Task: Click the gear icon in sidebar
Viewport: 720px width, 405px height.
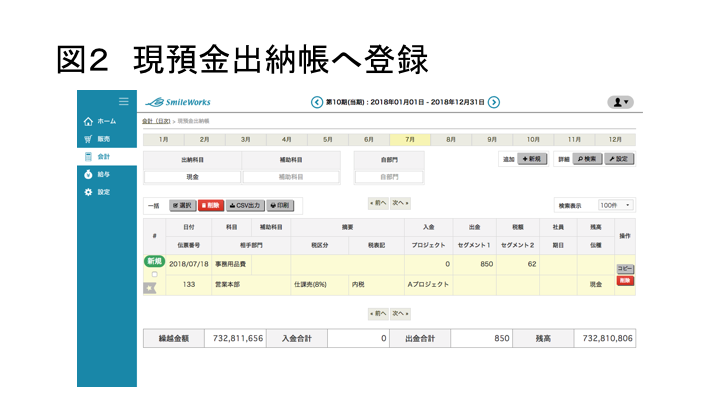Action: (x=88, y=192)
